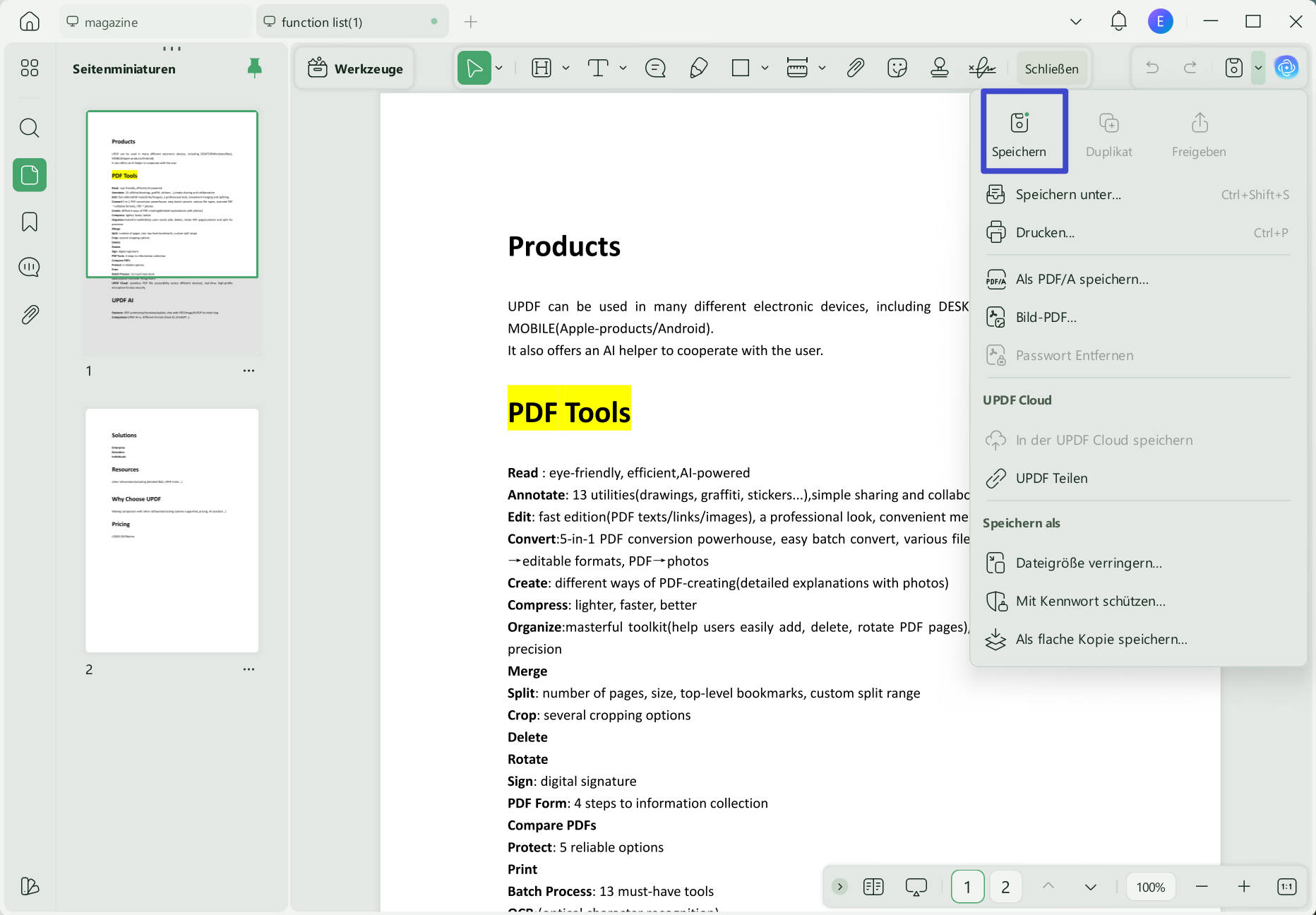Select the text comment tool
The image size is (1316, 915).
point(598,68)
